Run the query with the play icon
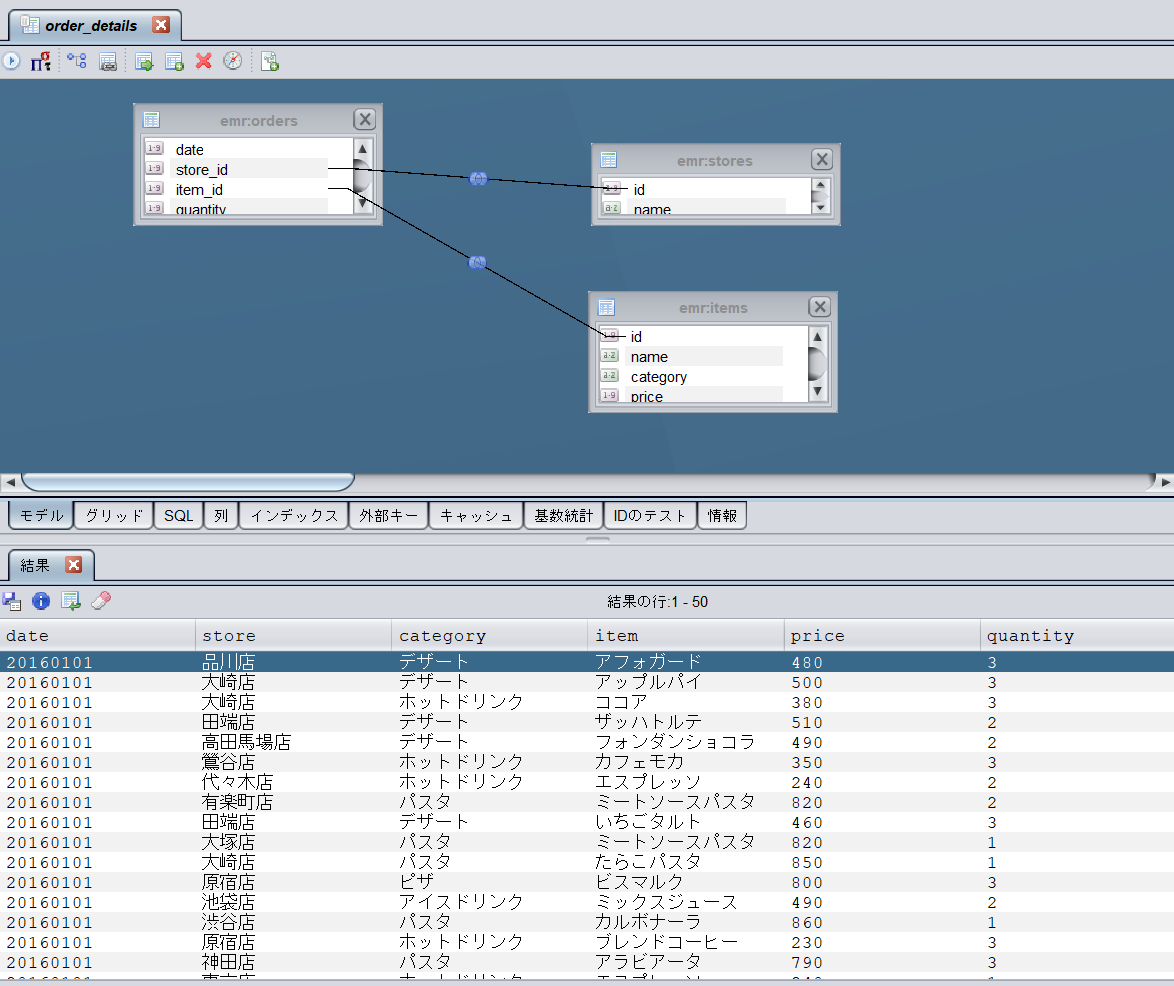 coord(11,61)
